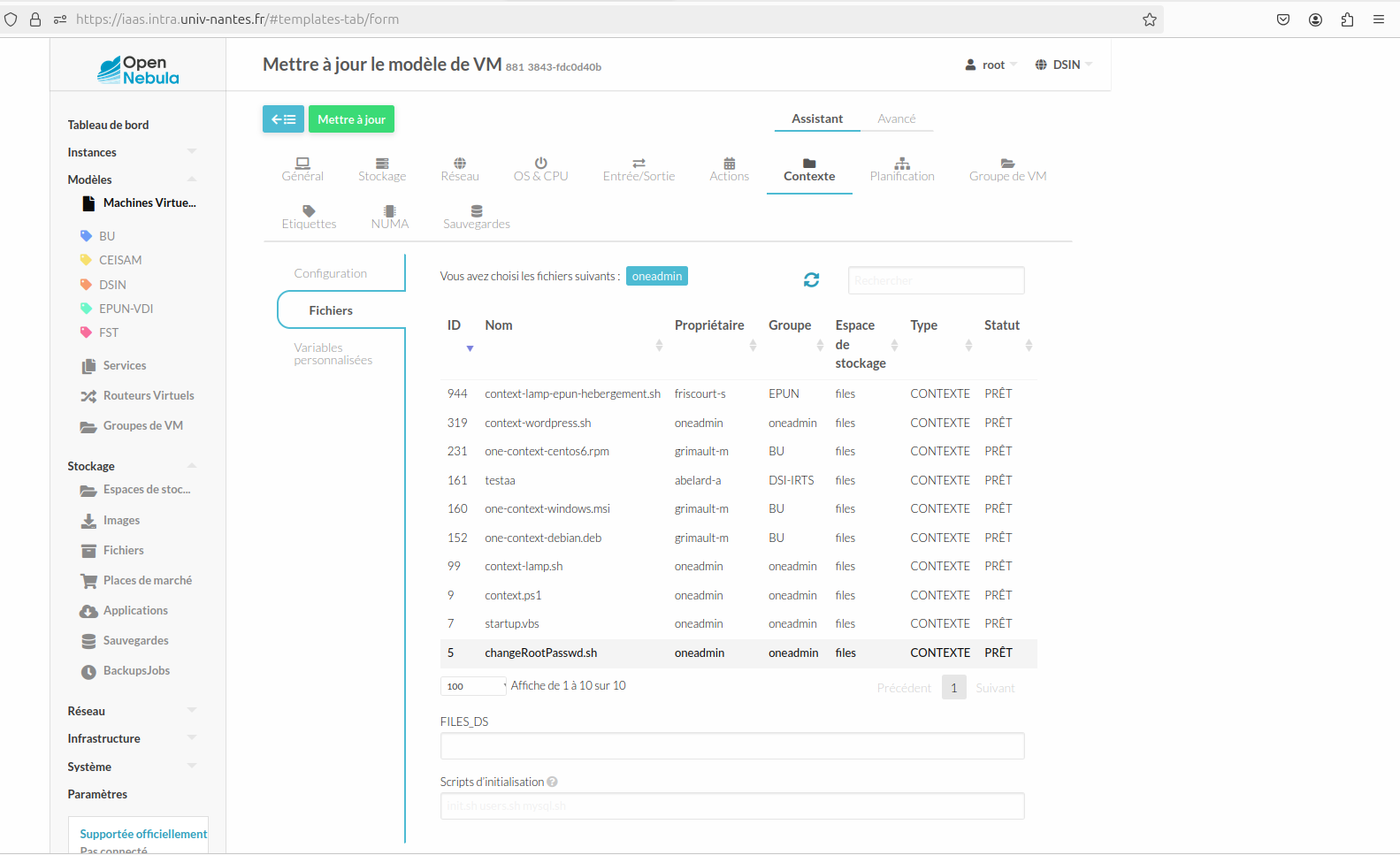Screen dimensions: 1400x855
Task: Select the changeRootPasswd.sh row
Action: coord(738,653)
